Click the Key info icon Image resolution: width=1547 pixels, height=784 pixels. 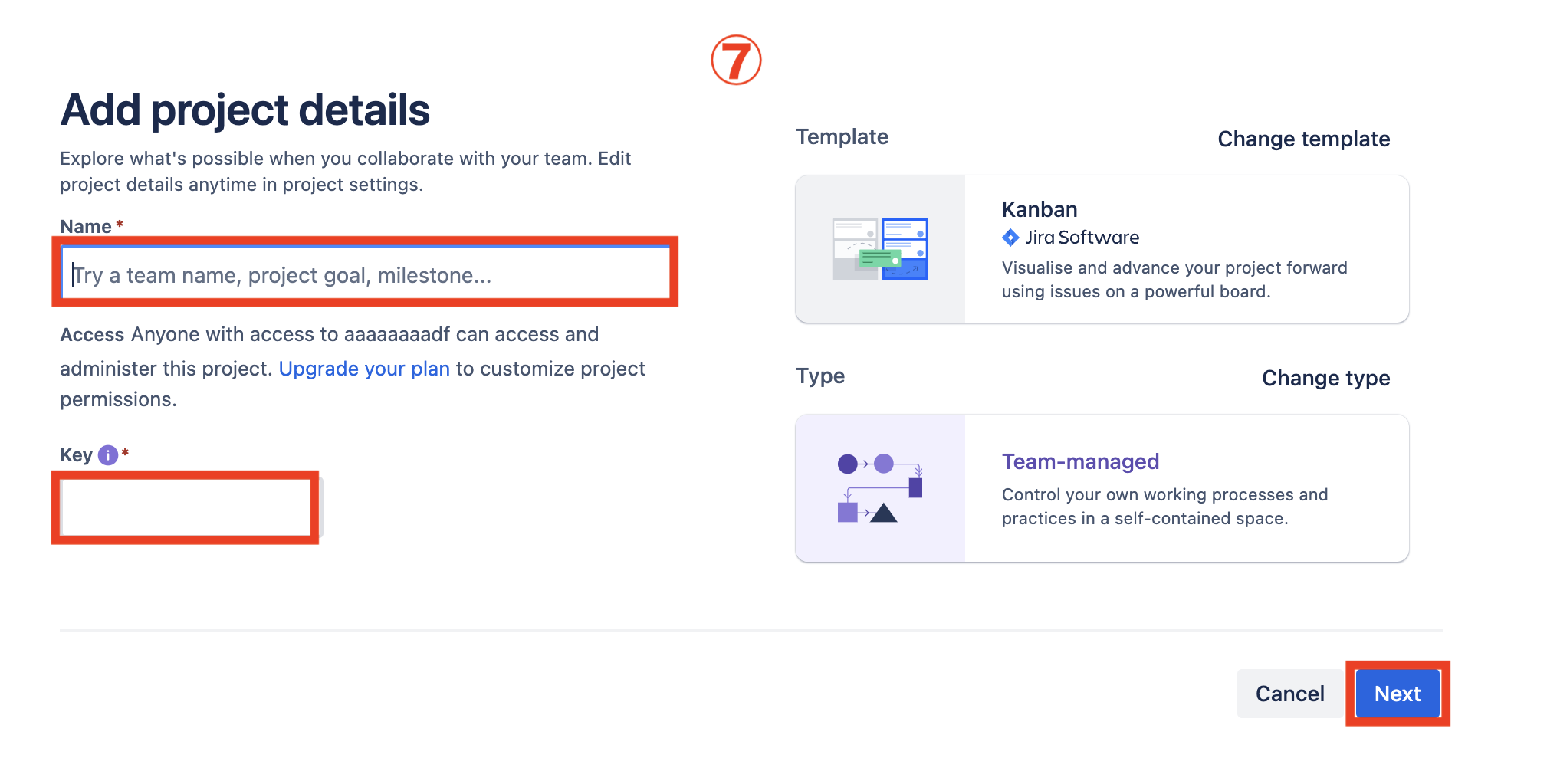tap(108, 455)
